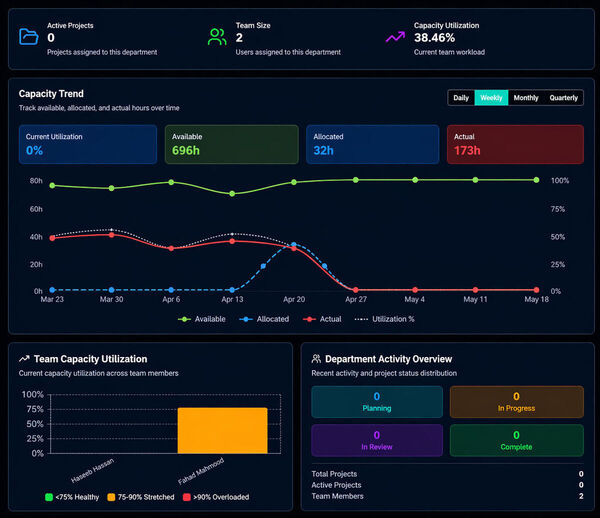Click the red >90% Overloaded legend swatch
The width and height of the screenshot is (600, 518).
point(187,497)
